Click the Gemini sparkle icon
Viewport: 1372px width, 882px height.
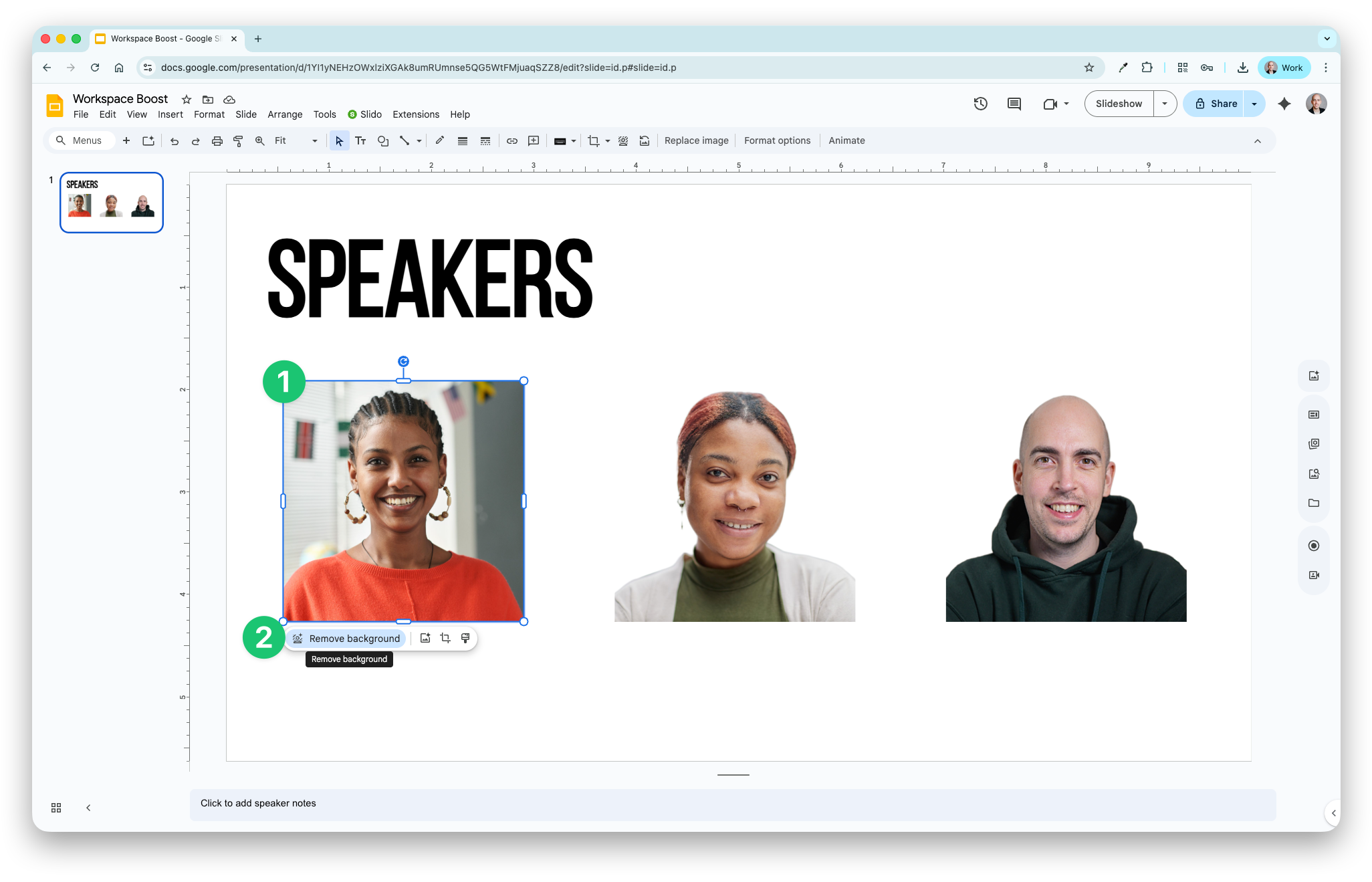tap(1284, 104)
